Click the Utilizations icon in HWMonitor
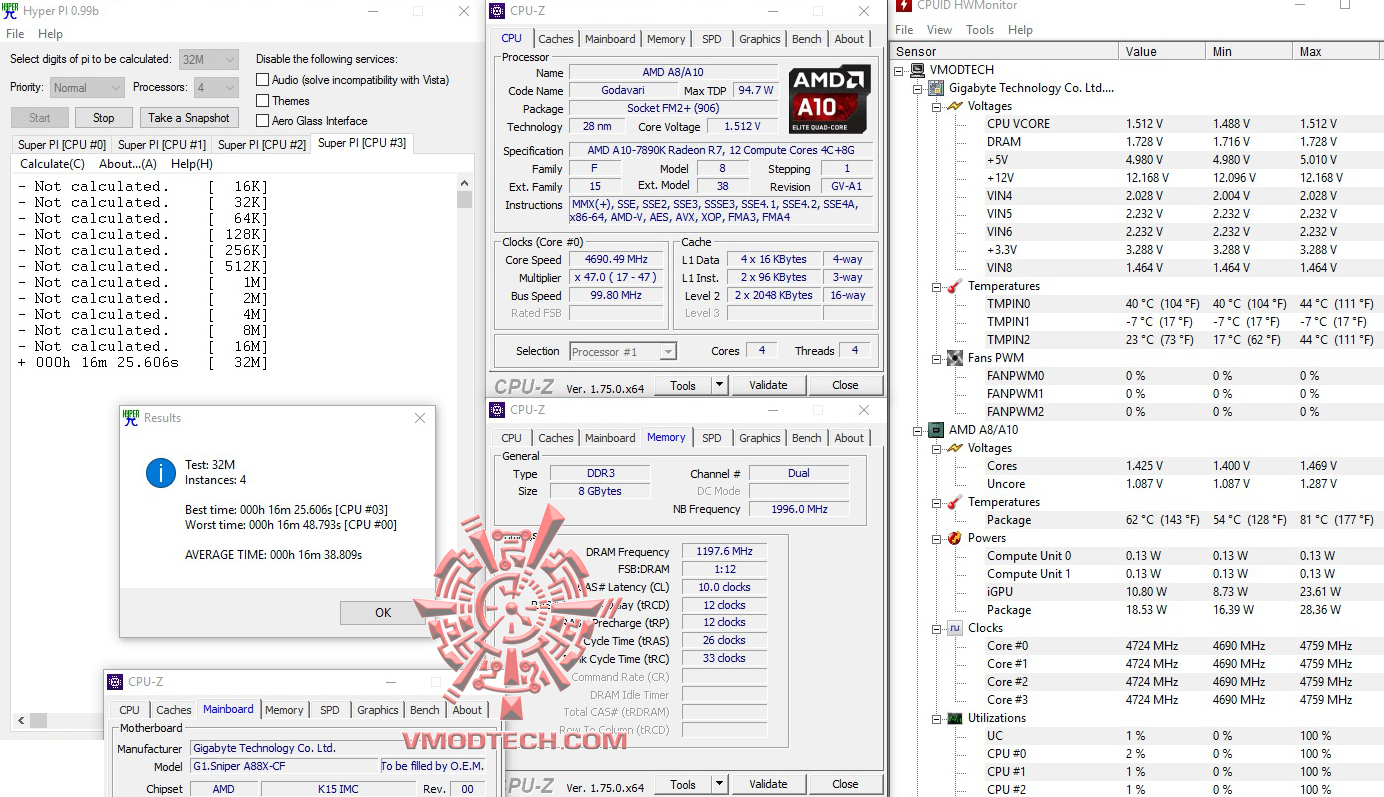The image size is (1384, 797). point(954,718)
